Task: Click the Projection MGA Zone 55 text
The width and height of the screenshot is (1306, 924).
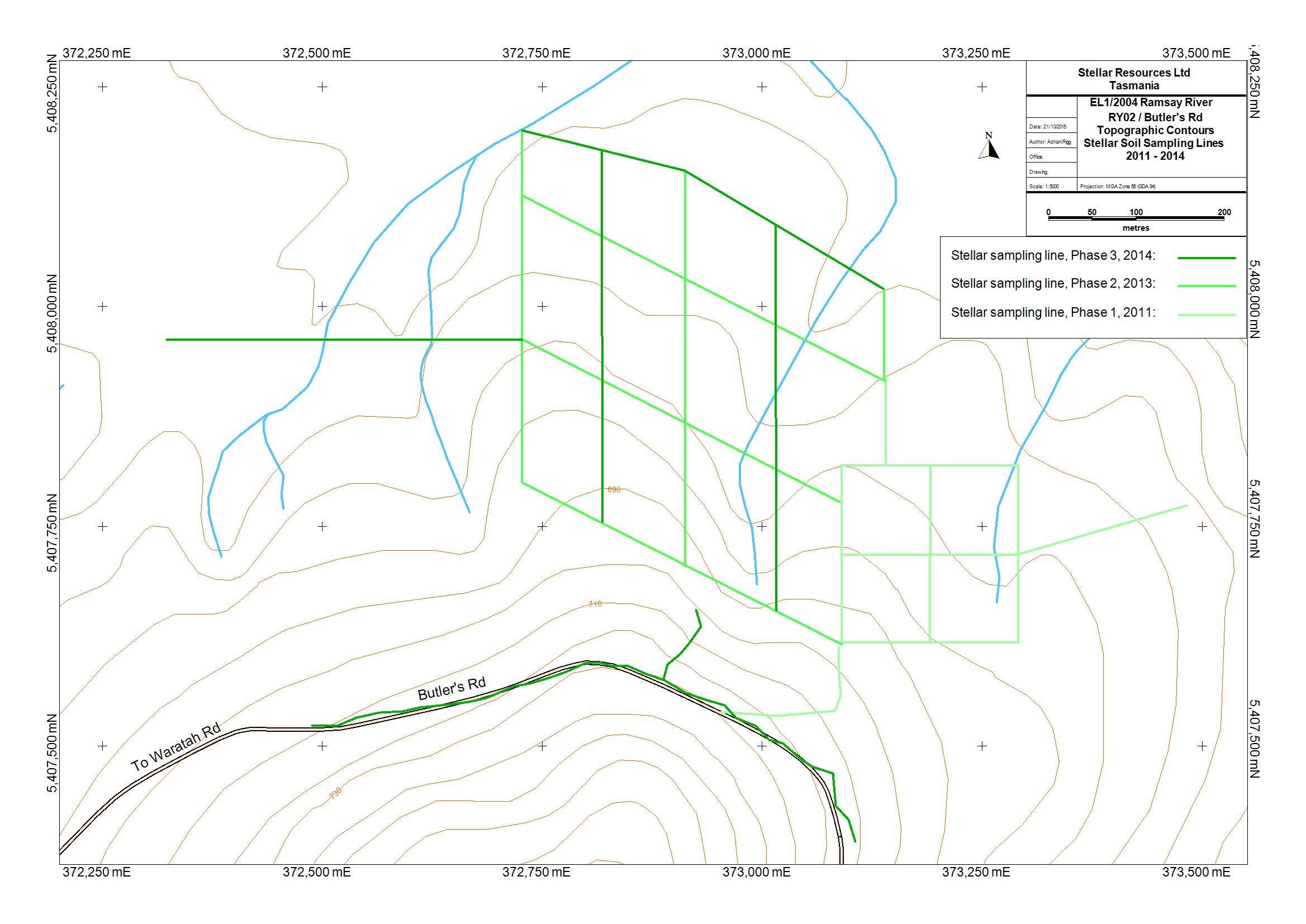Action: click(x=1117, y=187)
